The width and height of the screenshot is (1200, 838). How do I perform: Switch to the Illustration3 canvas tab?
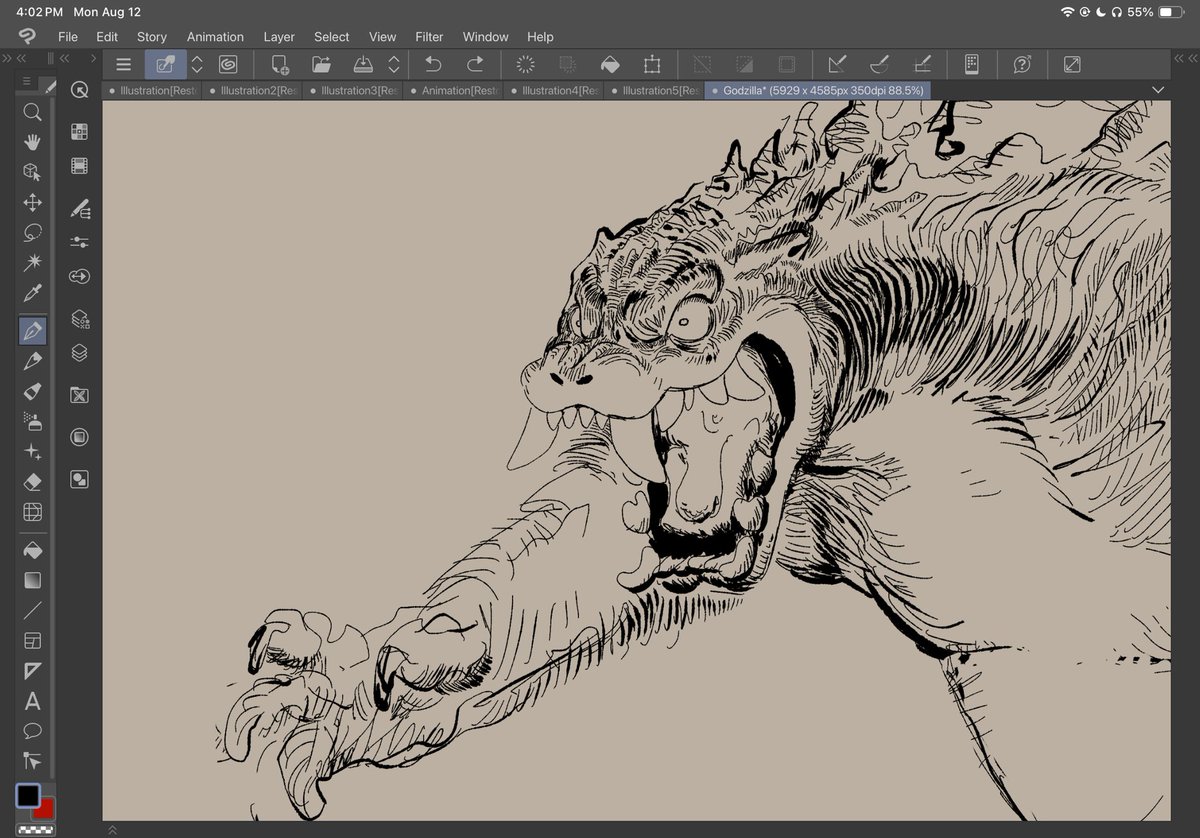352,90
